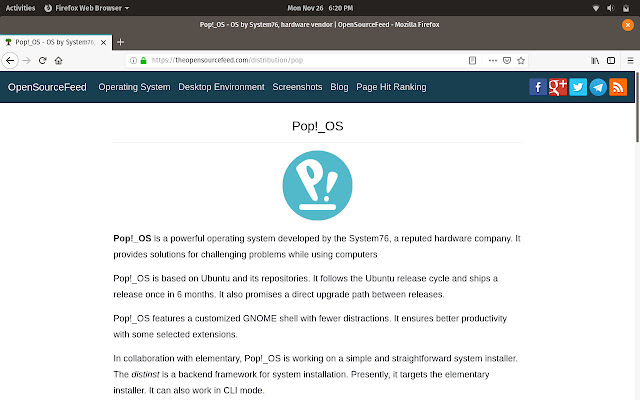Open a new tab with plus button
640x400 pixels.
point(120,42)
